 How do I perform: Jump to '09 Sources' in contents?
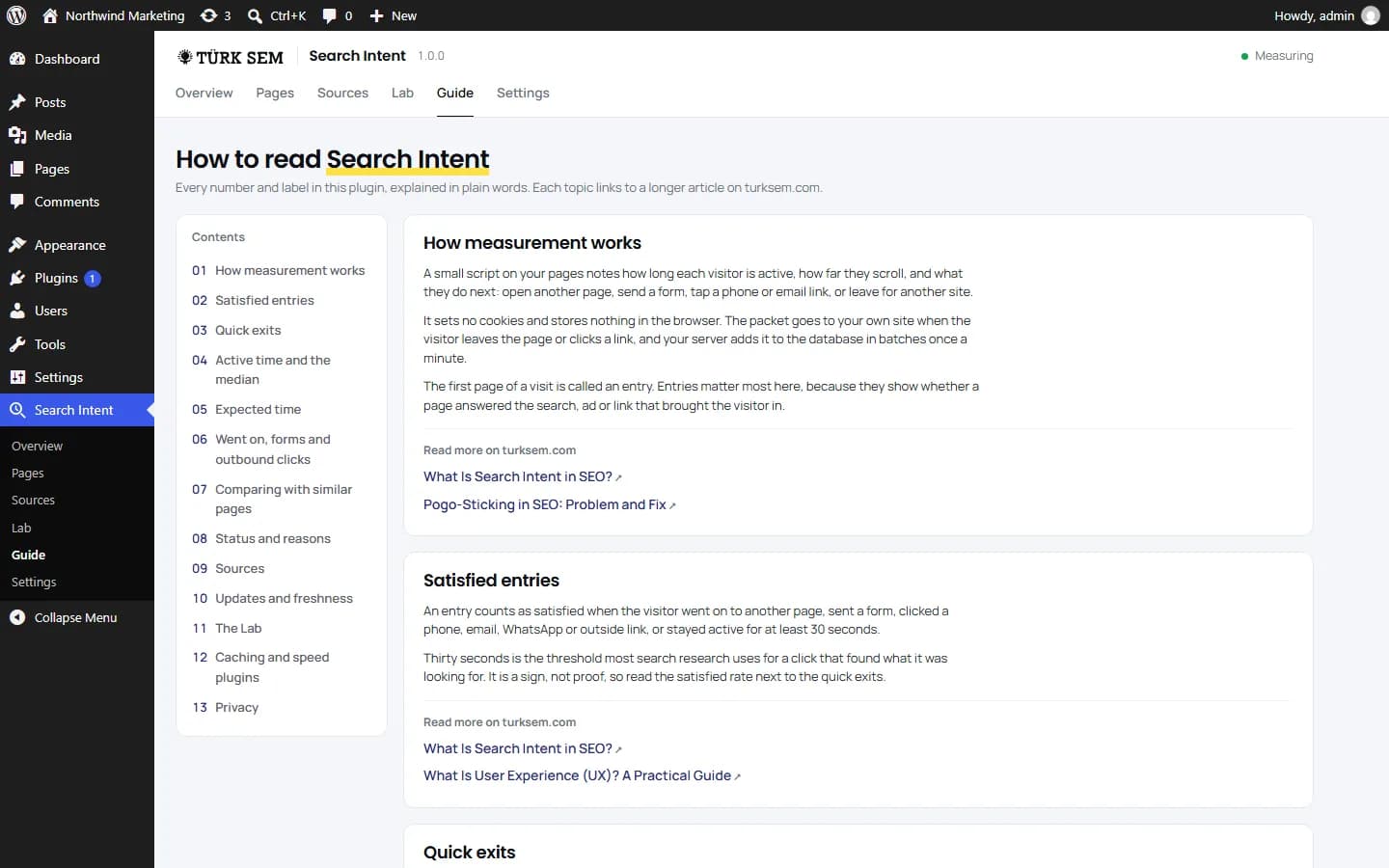228,568
